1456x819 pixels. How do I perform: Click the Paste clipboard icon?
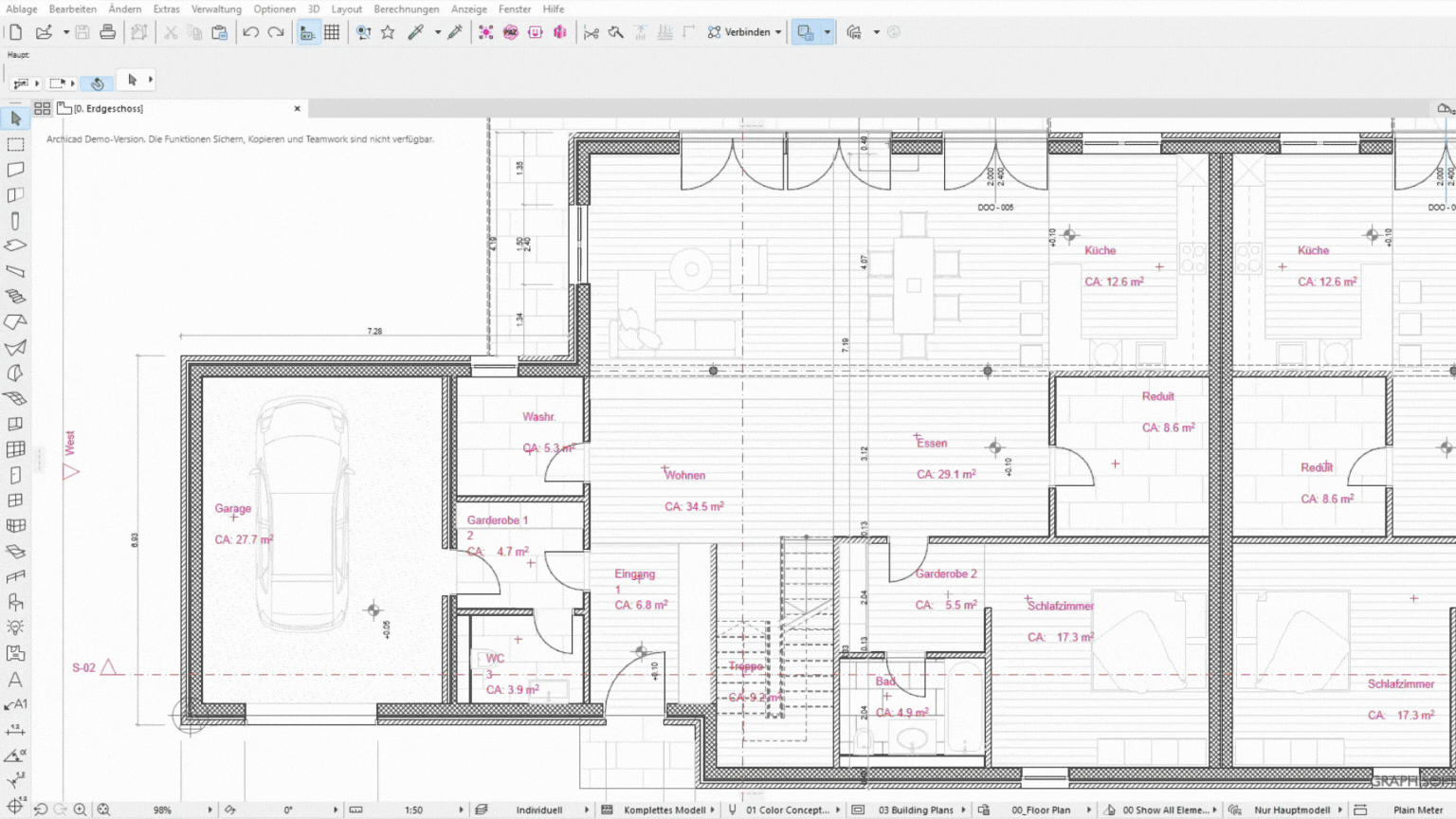click(x=219, y=32)
